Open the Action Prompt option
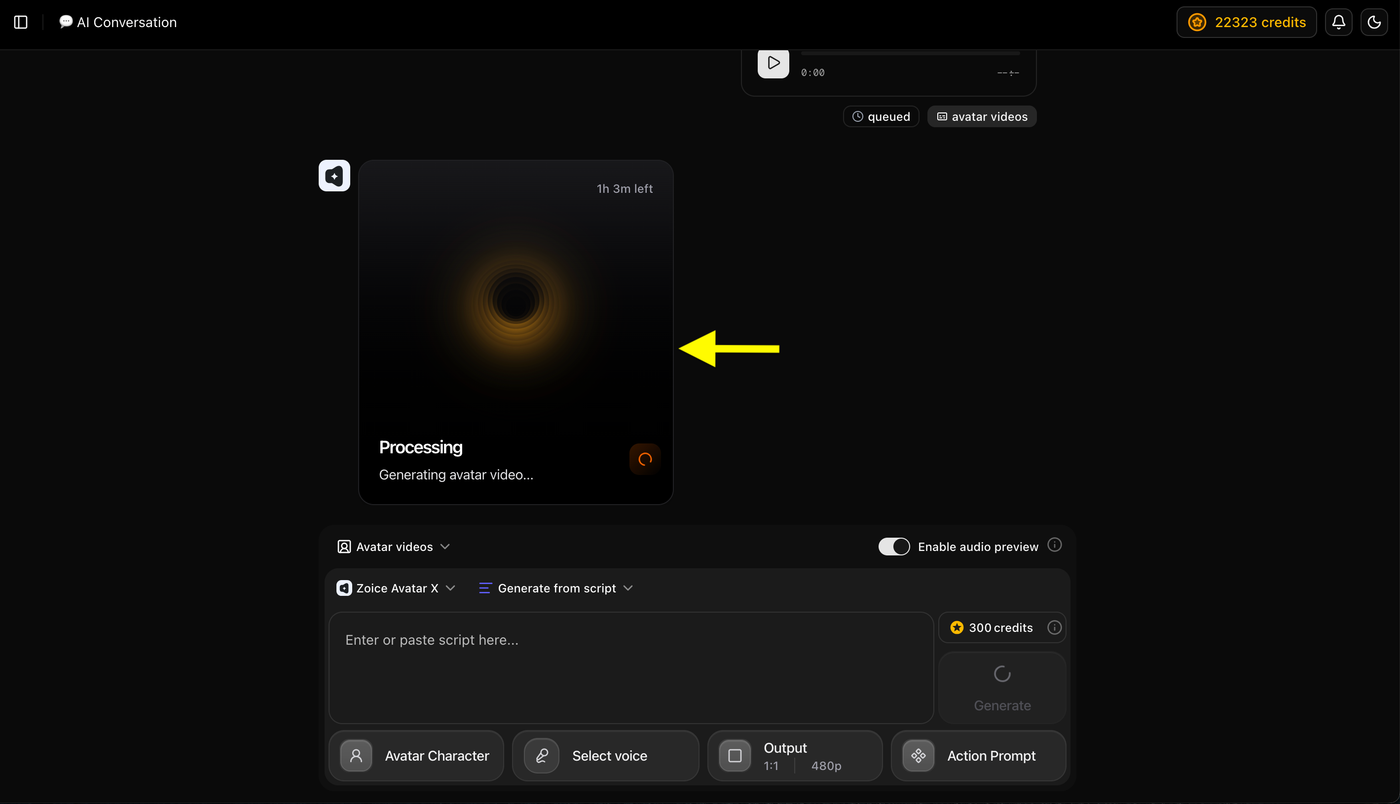The image size is (1400, 804). coord(979,756)
